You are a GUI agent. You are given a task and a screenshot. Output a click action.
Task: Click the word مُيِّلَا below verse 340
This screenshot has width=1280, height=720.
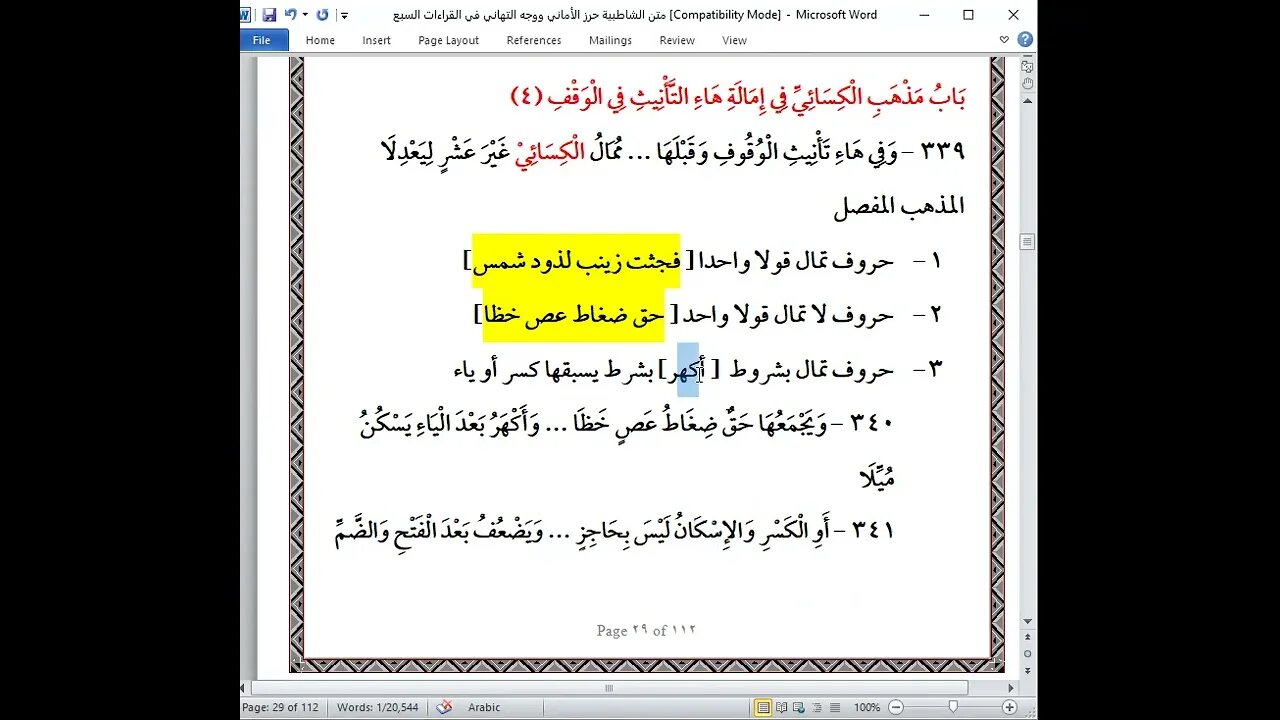click(x=877, y=478)
